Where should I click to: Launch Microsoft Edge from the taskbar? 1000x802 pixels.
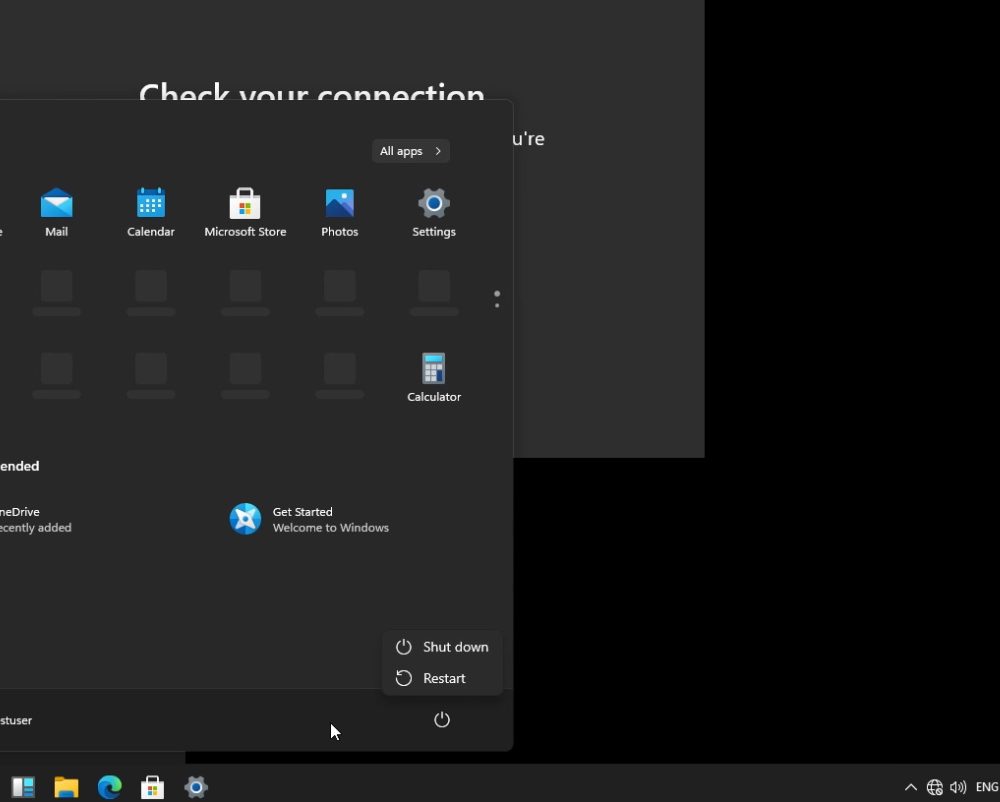[x=109, y=787]
